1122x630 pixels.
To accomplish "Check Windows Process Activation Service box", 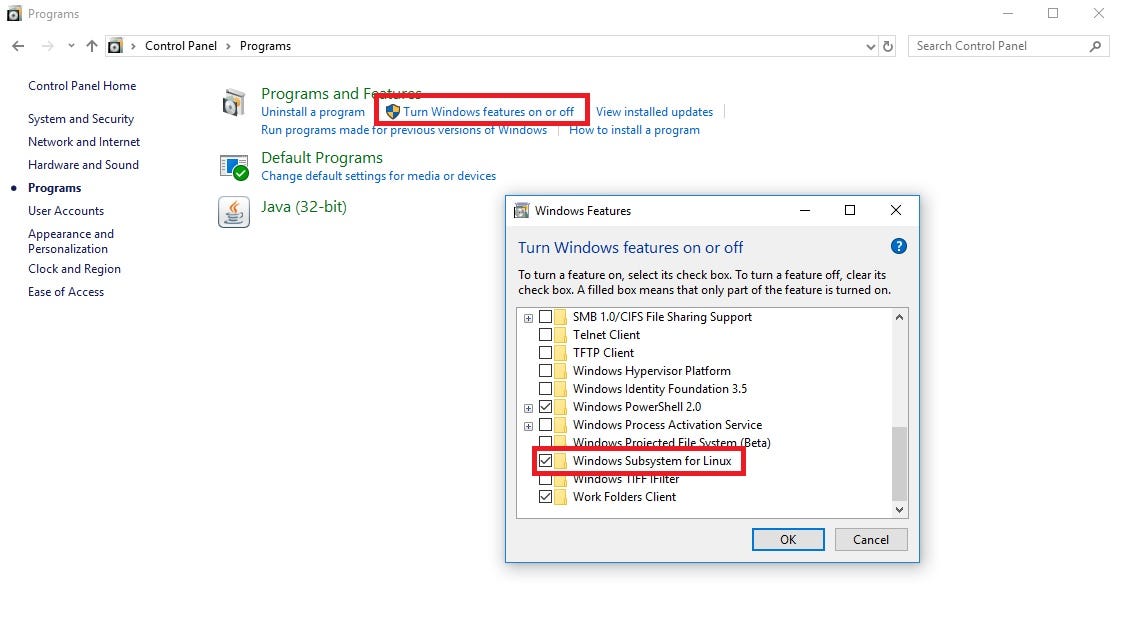I will [x=545, y=425].
